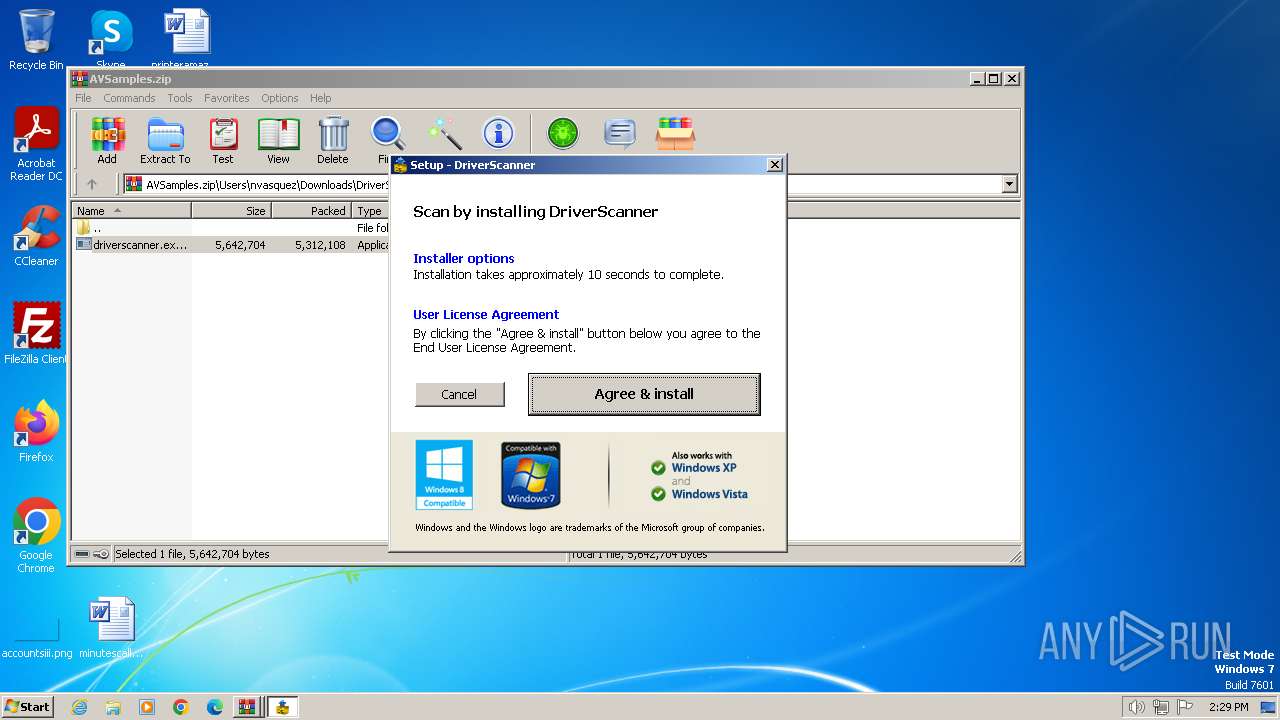This screenshot has height=720, width=1280.
Task: Open Microsoft Edge from taskbar
Action: [x=215, y=707]
